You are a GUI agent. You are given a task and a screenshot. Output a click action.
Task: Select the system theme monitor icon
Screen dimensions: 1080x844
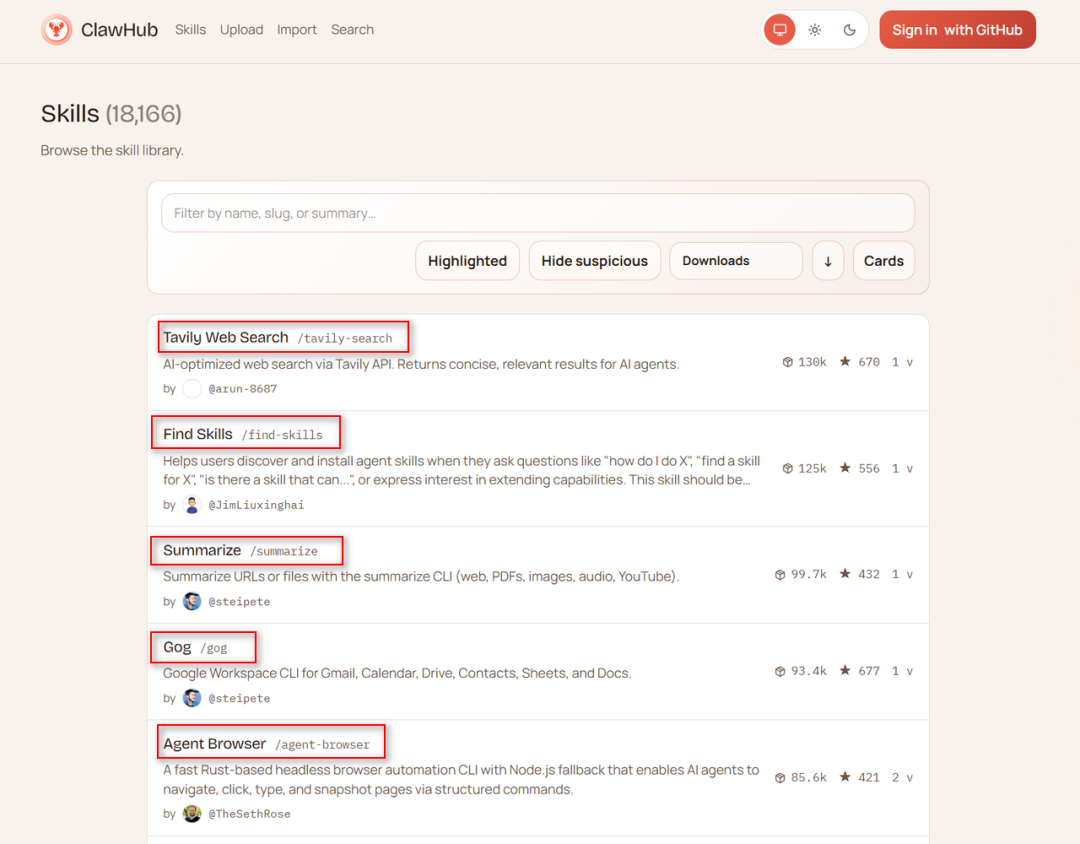[780, 30]
